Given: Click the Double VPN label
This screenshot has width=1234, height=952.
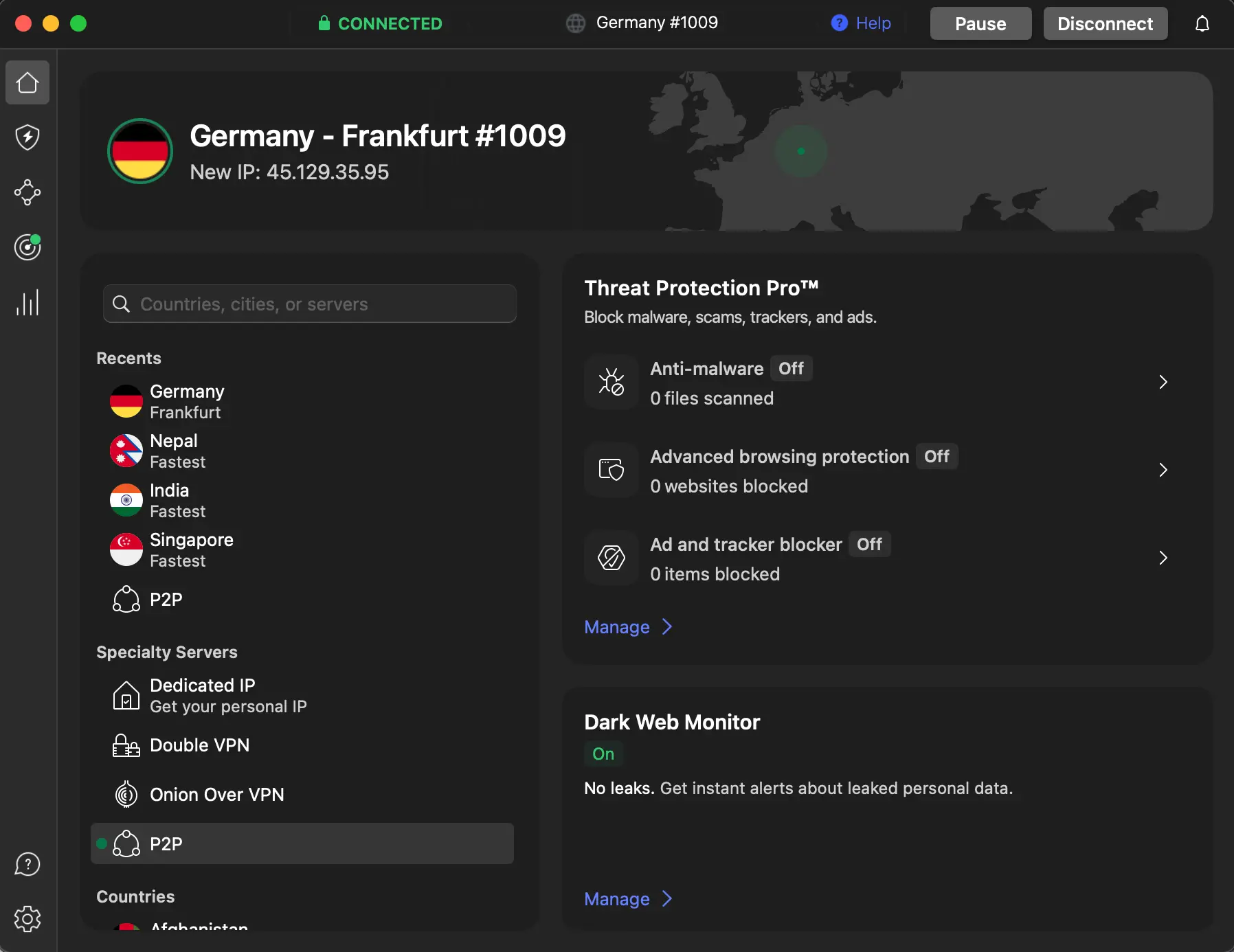Looking at the screenshot, I should (x=199, y=745).
